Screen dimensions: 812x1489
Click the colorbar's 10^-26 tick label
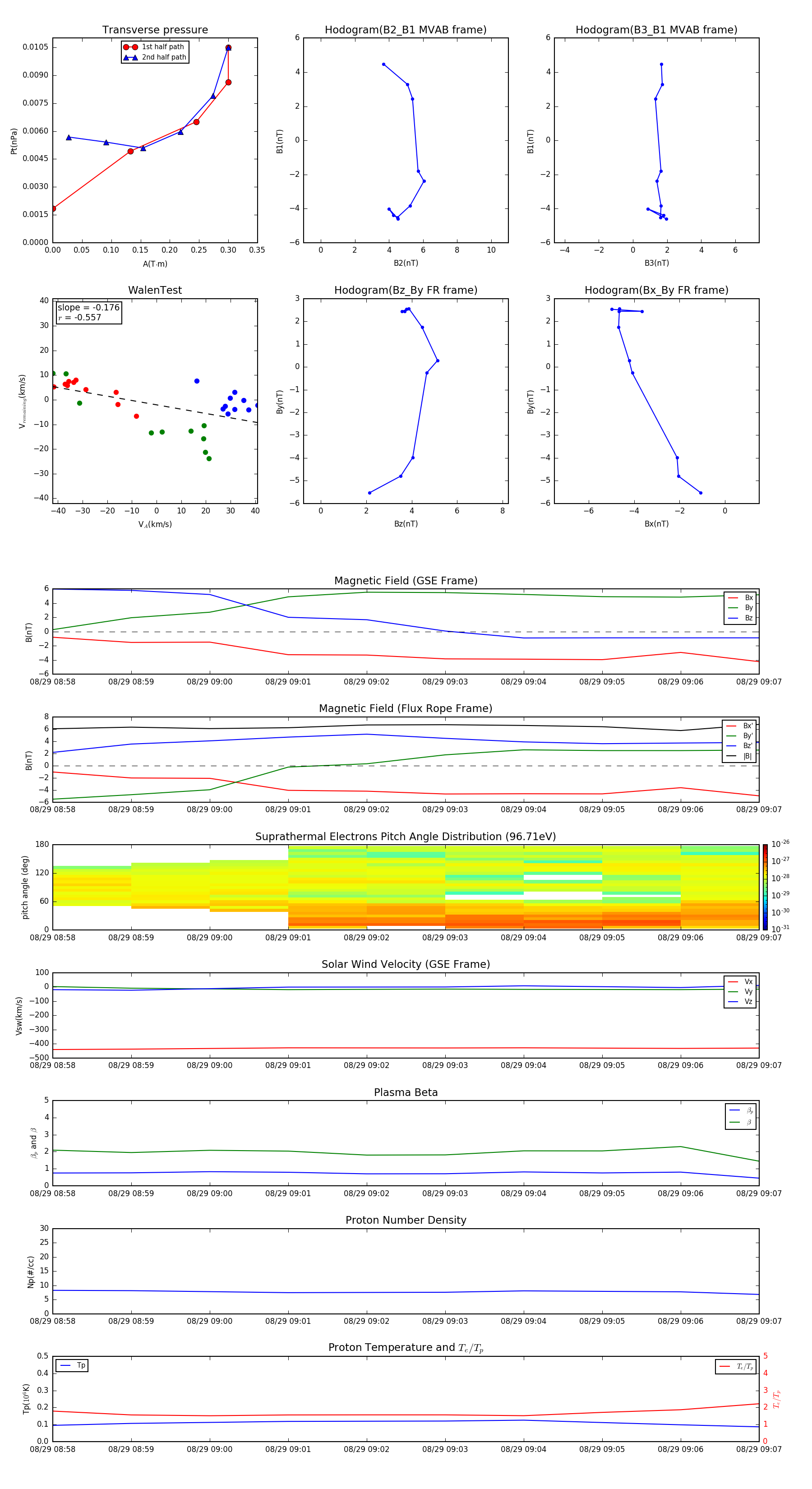click(780, 844)
